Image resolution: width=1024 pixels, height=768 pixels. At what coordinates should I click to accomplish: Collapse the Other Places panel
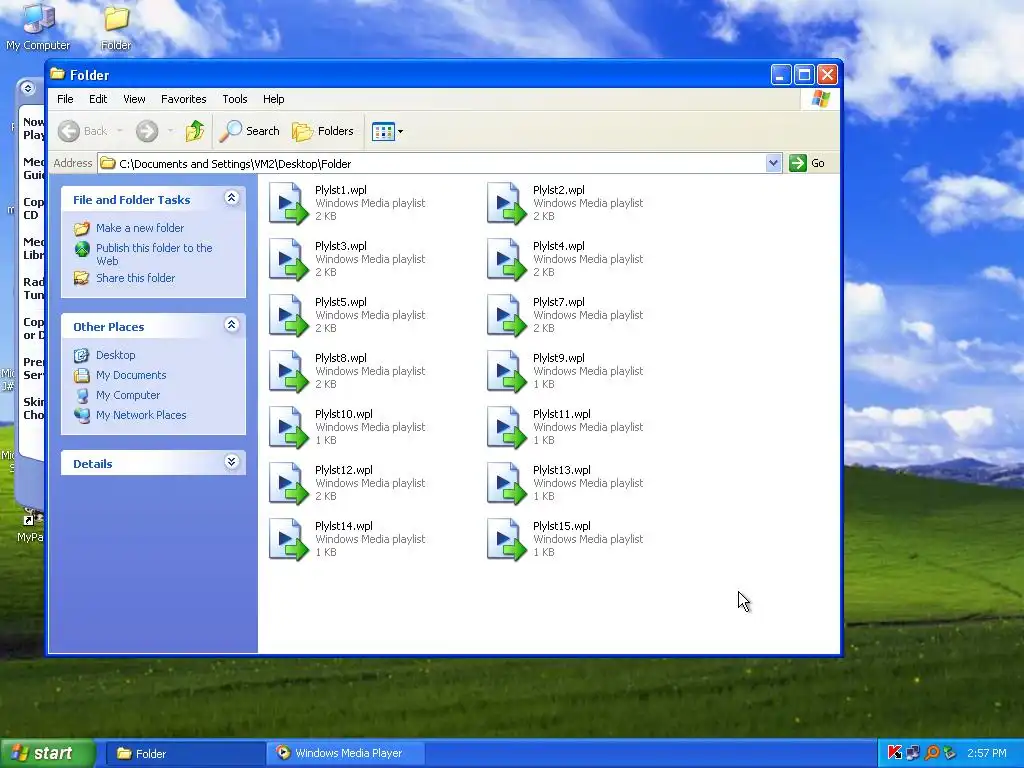tap(231, 325)
